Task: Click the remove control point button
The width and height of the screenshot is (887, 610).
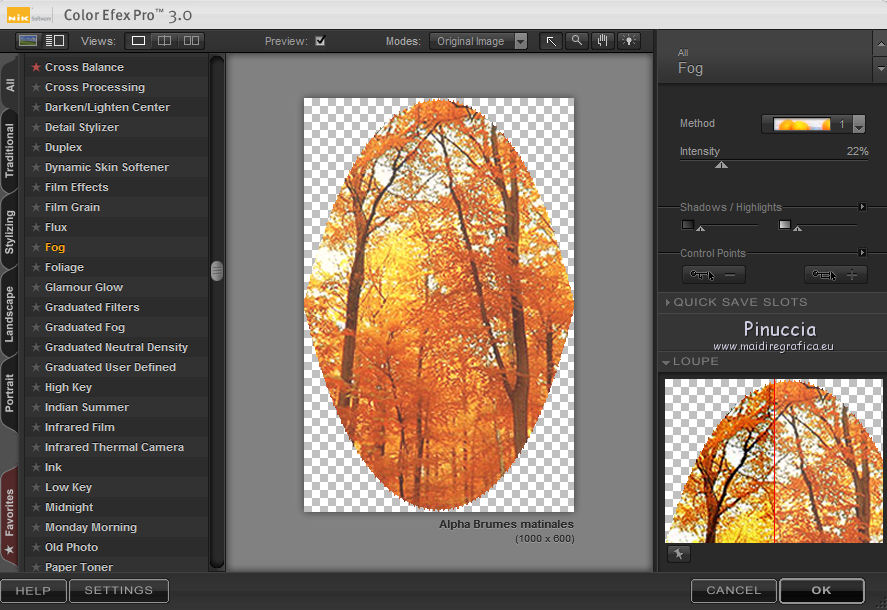Action: [713, 275]
